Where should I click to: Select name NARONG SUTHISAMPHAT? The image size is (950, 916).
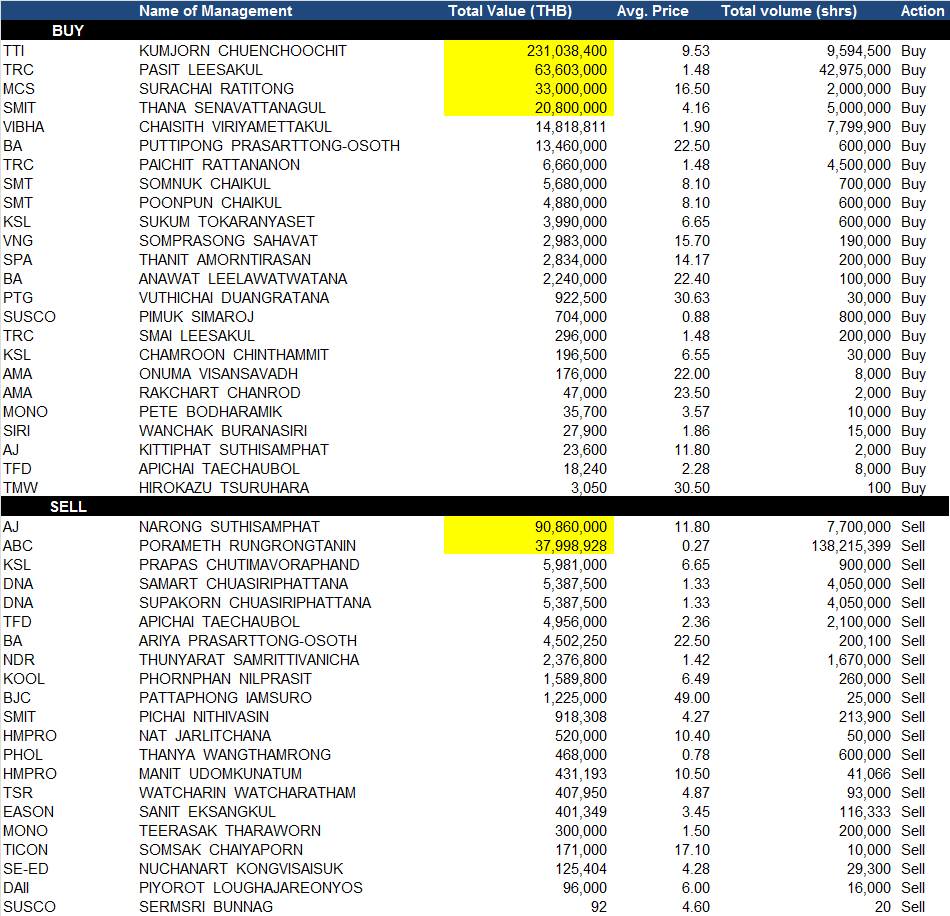coord(229,526)
